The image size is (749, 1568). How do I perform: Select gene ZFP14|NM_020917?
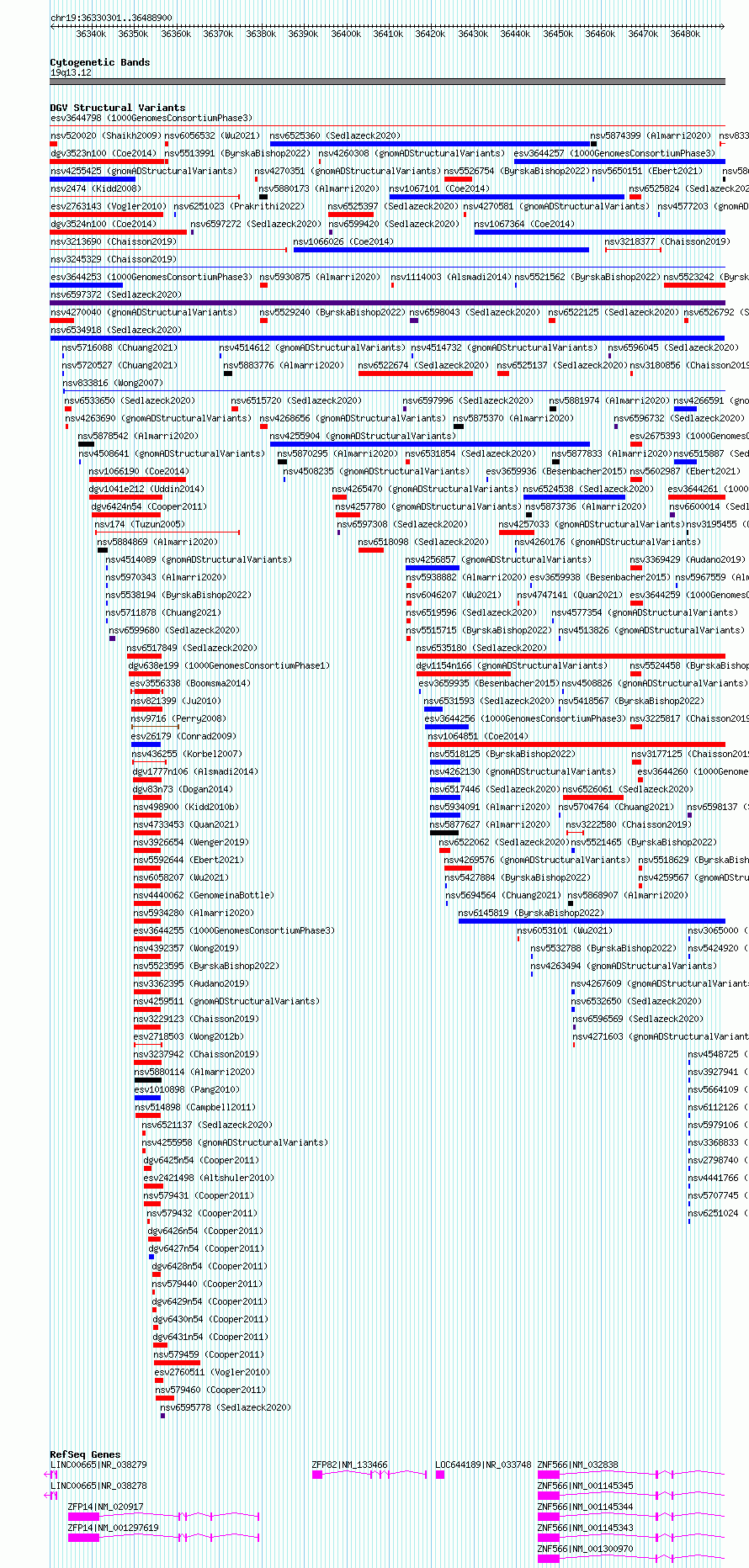[x=106, y=1507]
